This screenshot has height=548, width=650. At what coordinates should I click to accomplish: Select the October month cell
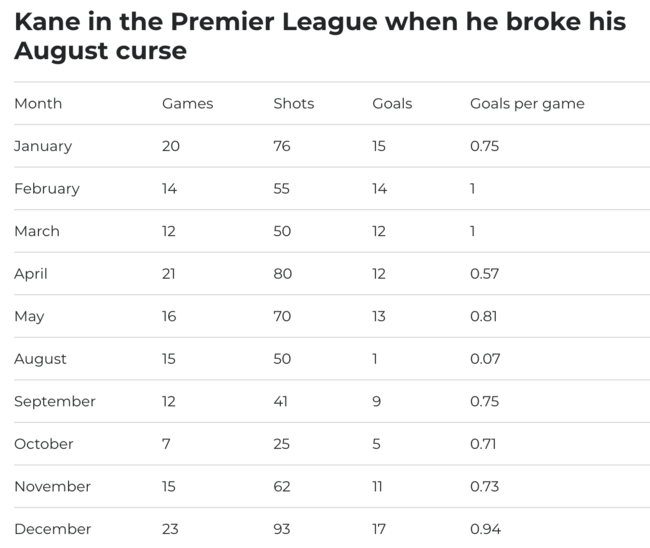click(44, 444)
